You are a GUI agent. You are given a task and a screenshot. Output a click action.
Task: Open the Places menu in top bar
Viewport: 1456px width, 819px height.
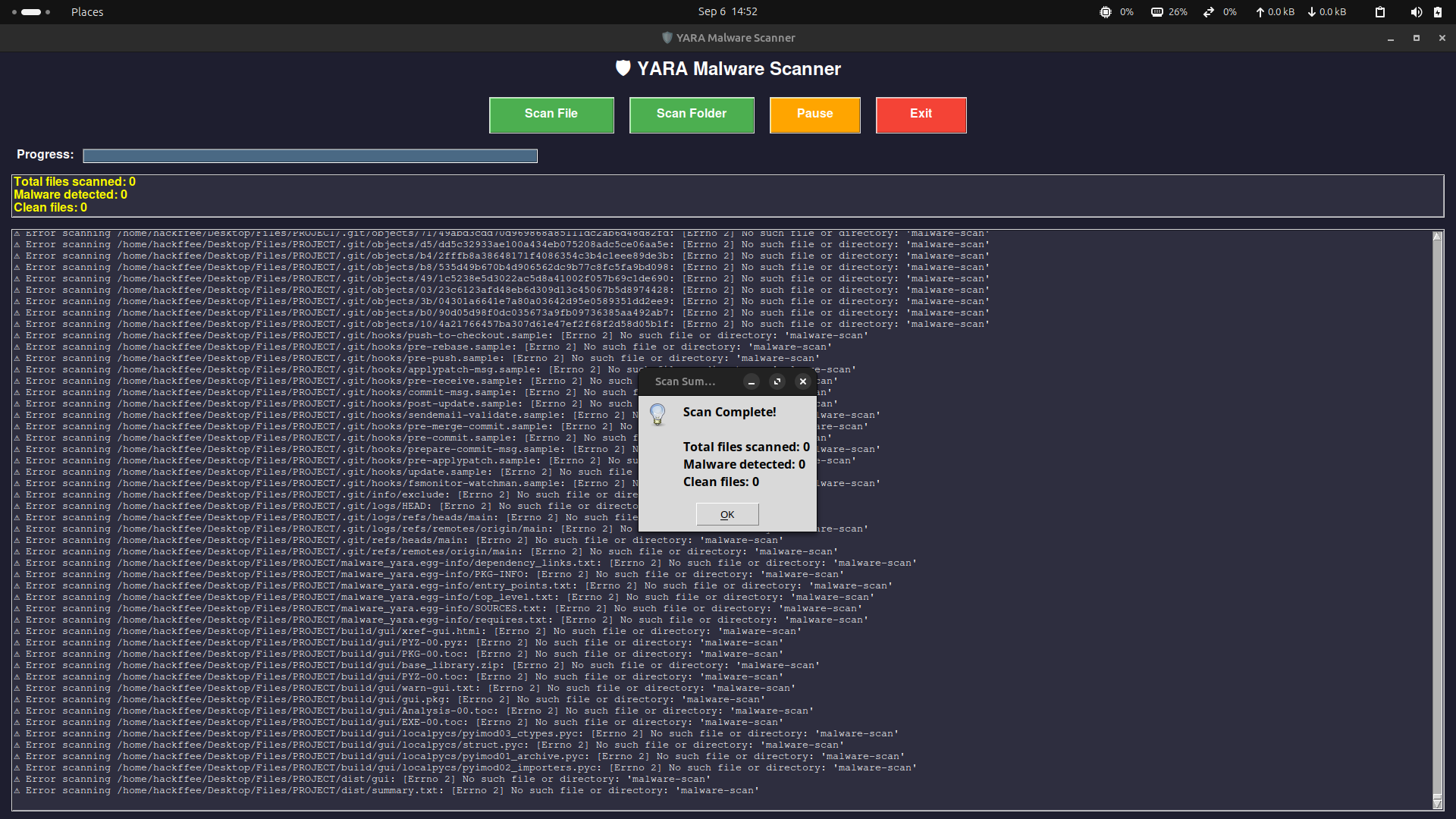tap(87, 12)
